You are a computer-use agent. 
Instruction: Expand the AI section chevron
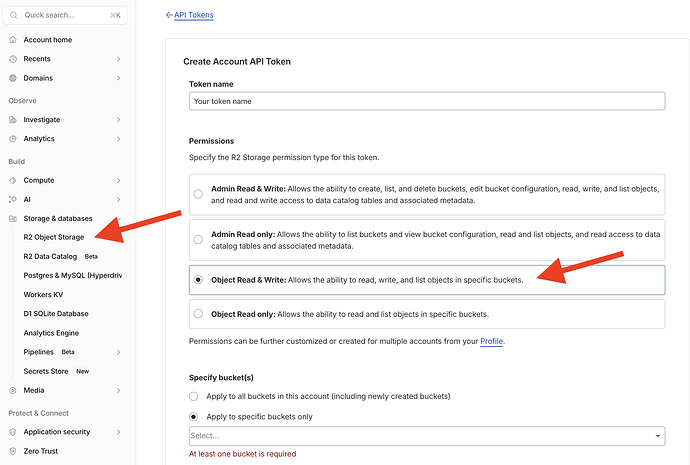click(118, 199)
